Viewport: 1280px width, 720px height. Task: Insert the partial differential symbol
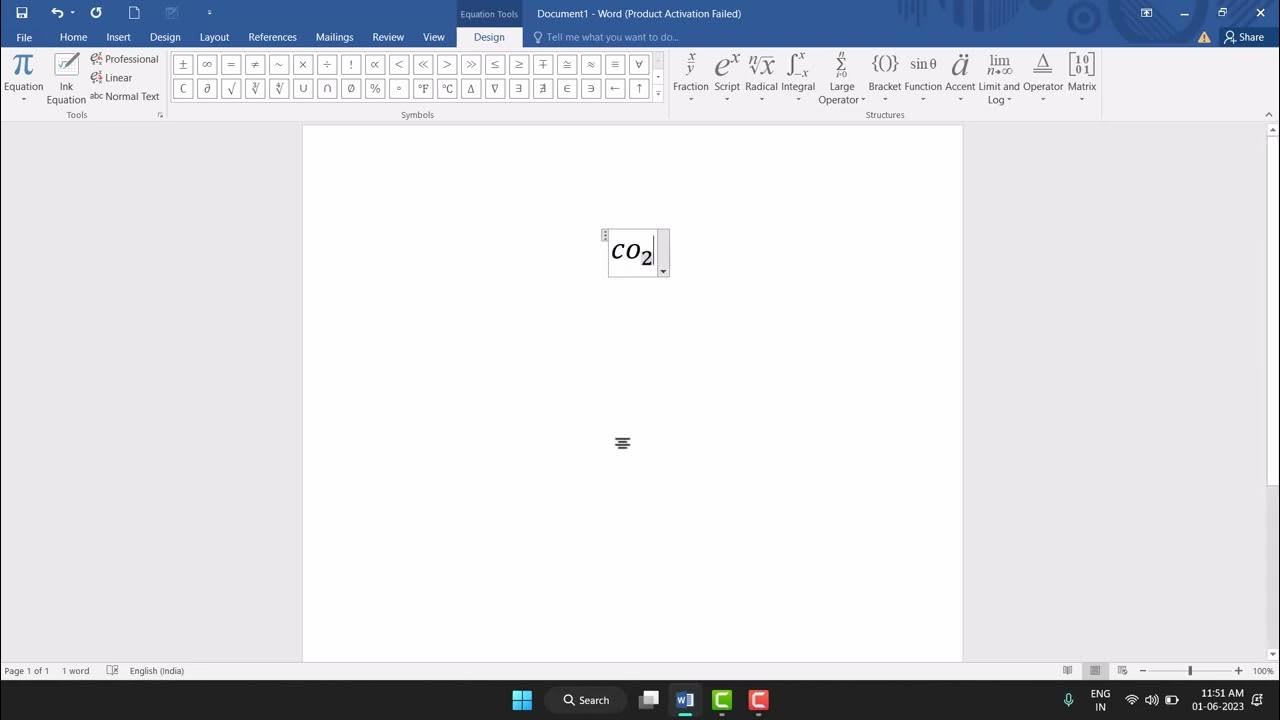click(207, 88)
